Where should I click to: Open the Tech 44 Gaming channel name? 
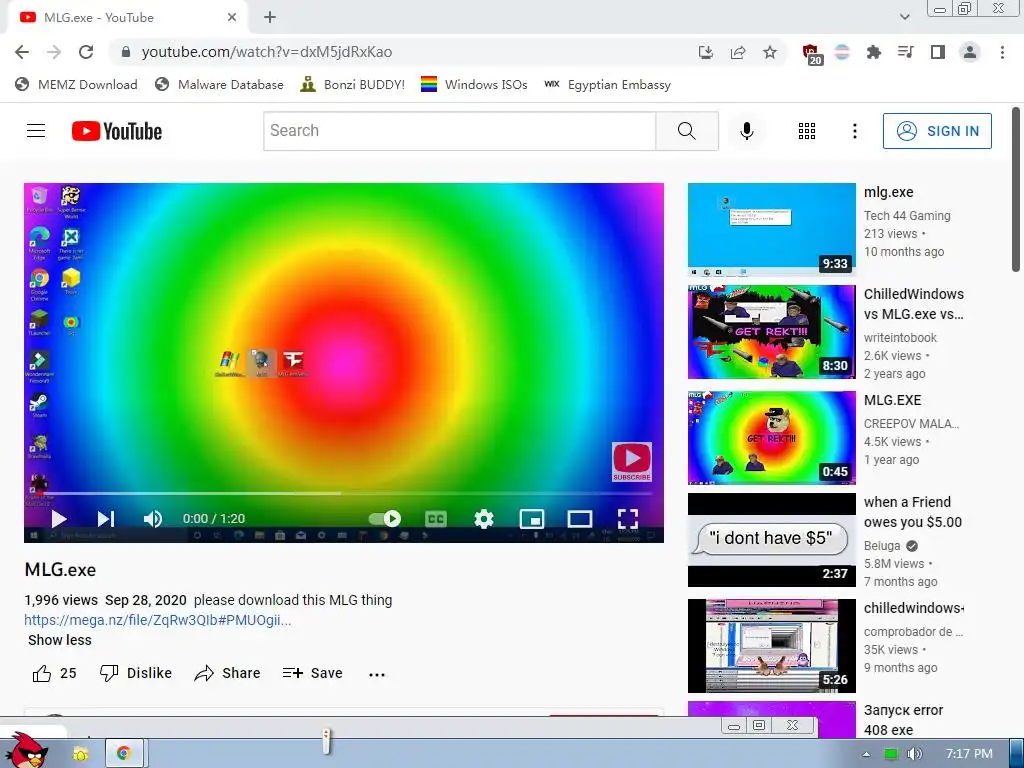coord(907,216)
